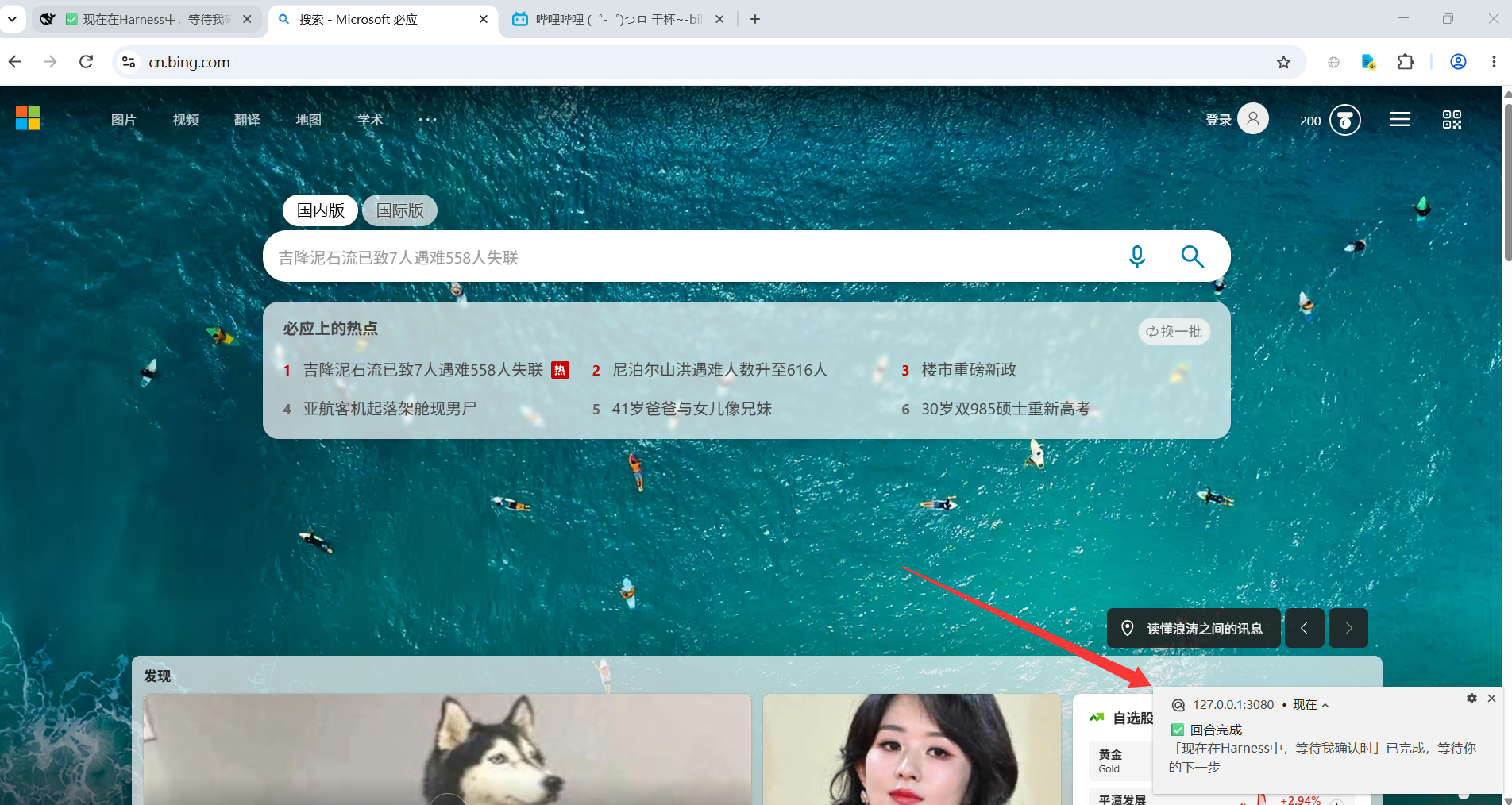Click the microphone voice search icon

[1137, 256]
